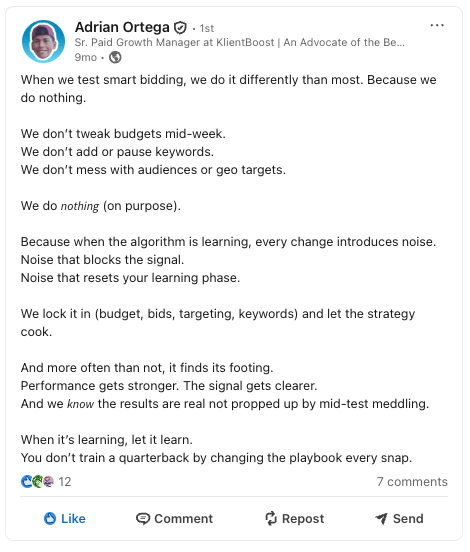This screenshot has width=470, height=552.
Task: Click the green celebrate reaction icon
Action: 38,482
